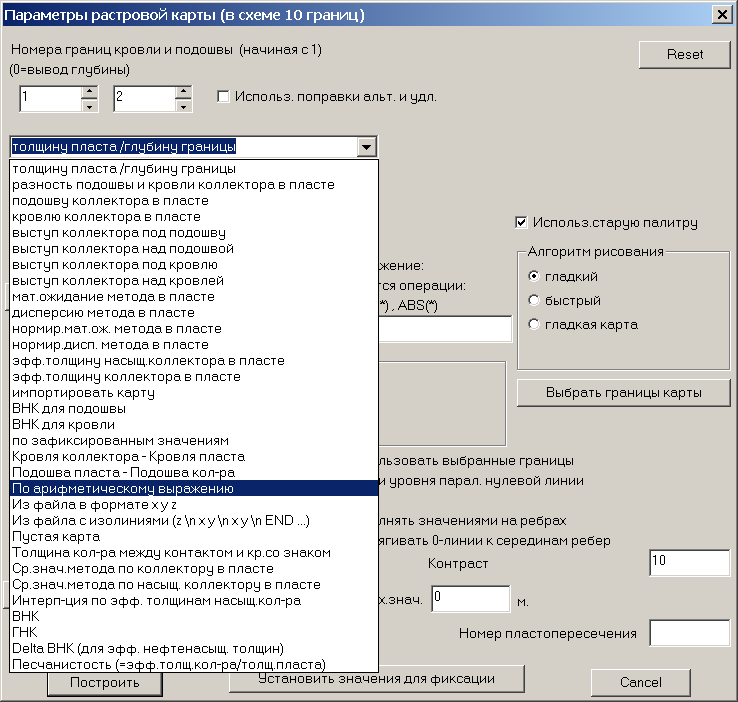Decrease the first boundary number spinner

point(89,106)
